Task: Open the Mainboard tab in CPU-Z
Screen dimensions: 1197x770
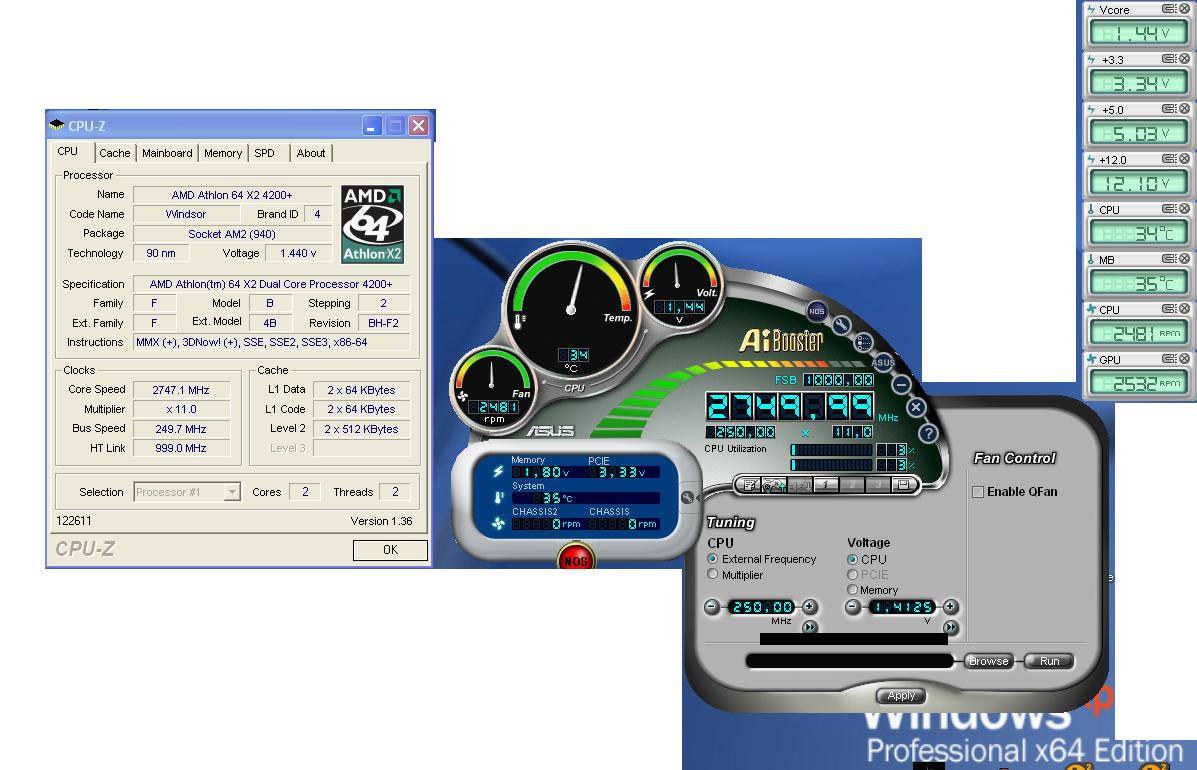Action: 167,153
